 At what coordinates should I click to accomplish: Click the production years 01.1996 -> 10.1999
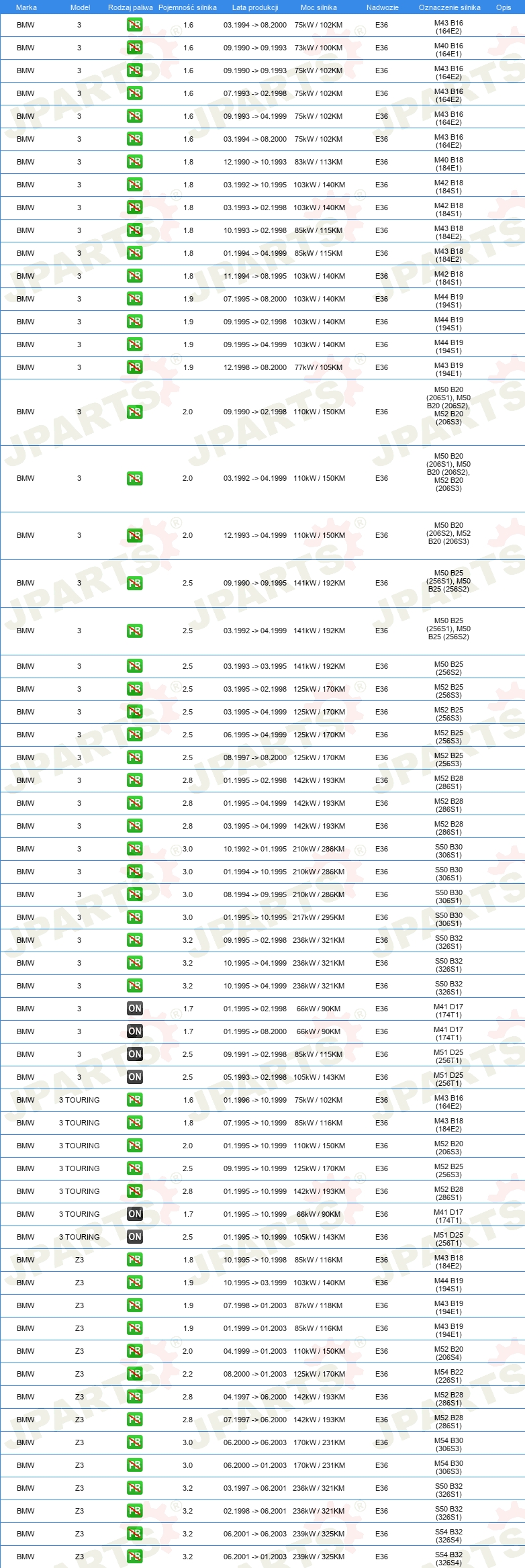[255, 1100]
